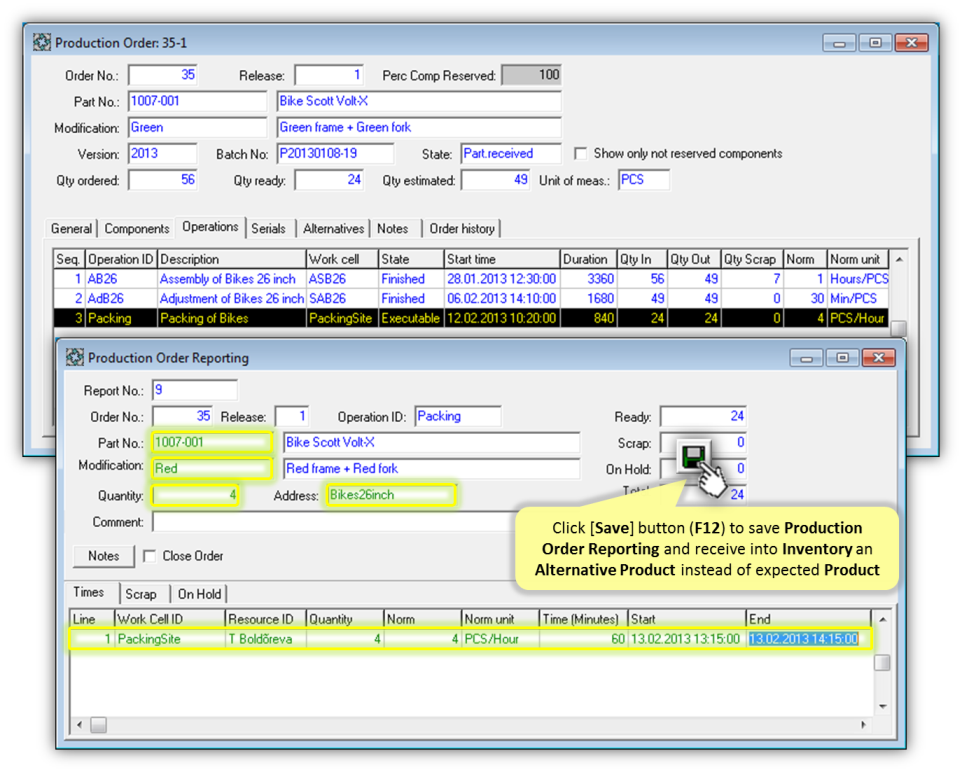Click the Report No. field
962x772 pixels.
tap(194, 390)
